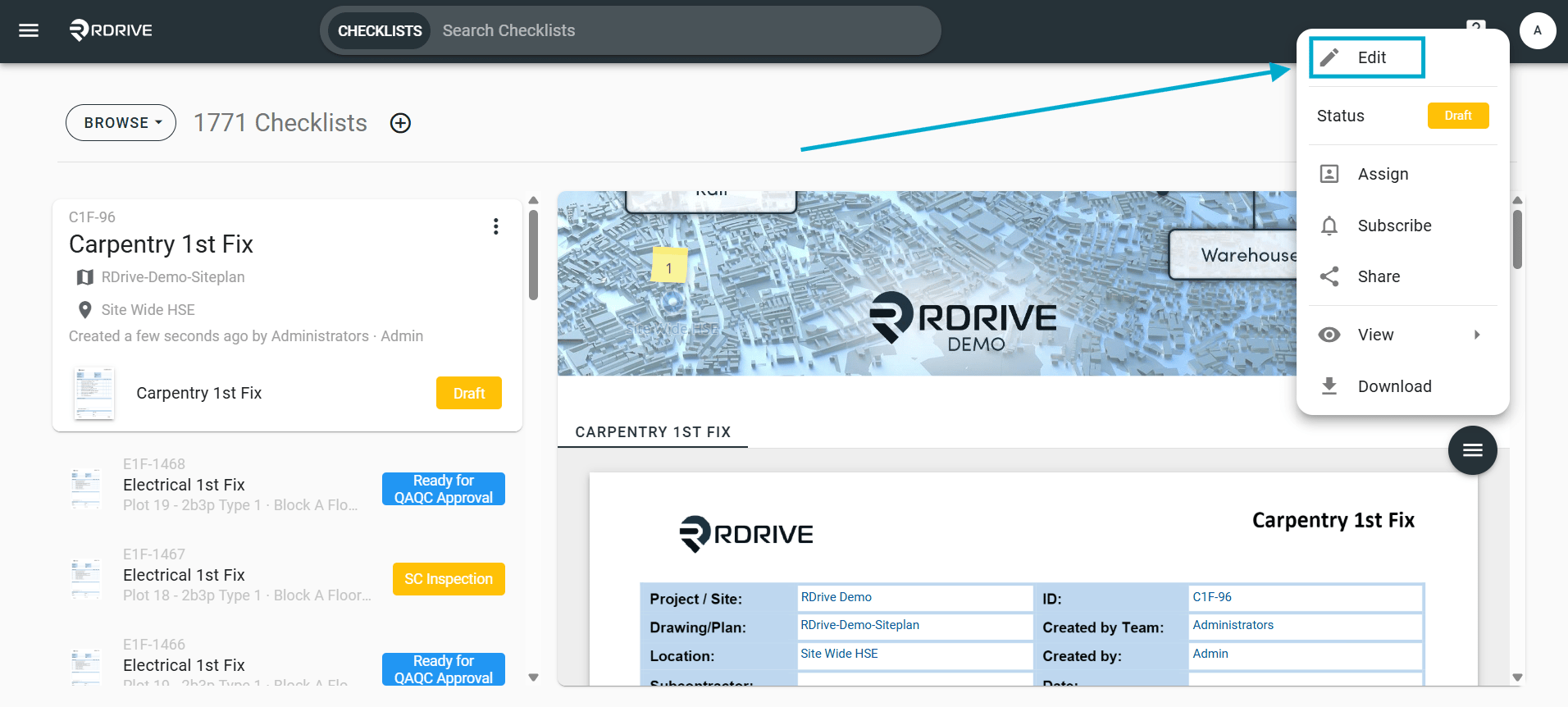
Task: Click the Admin created-by value
Action: [1305, 655]
